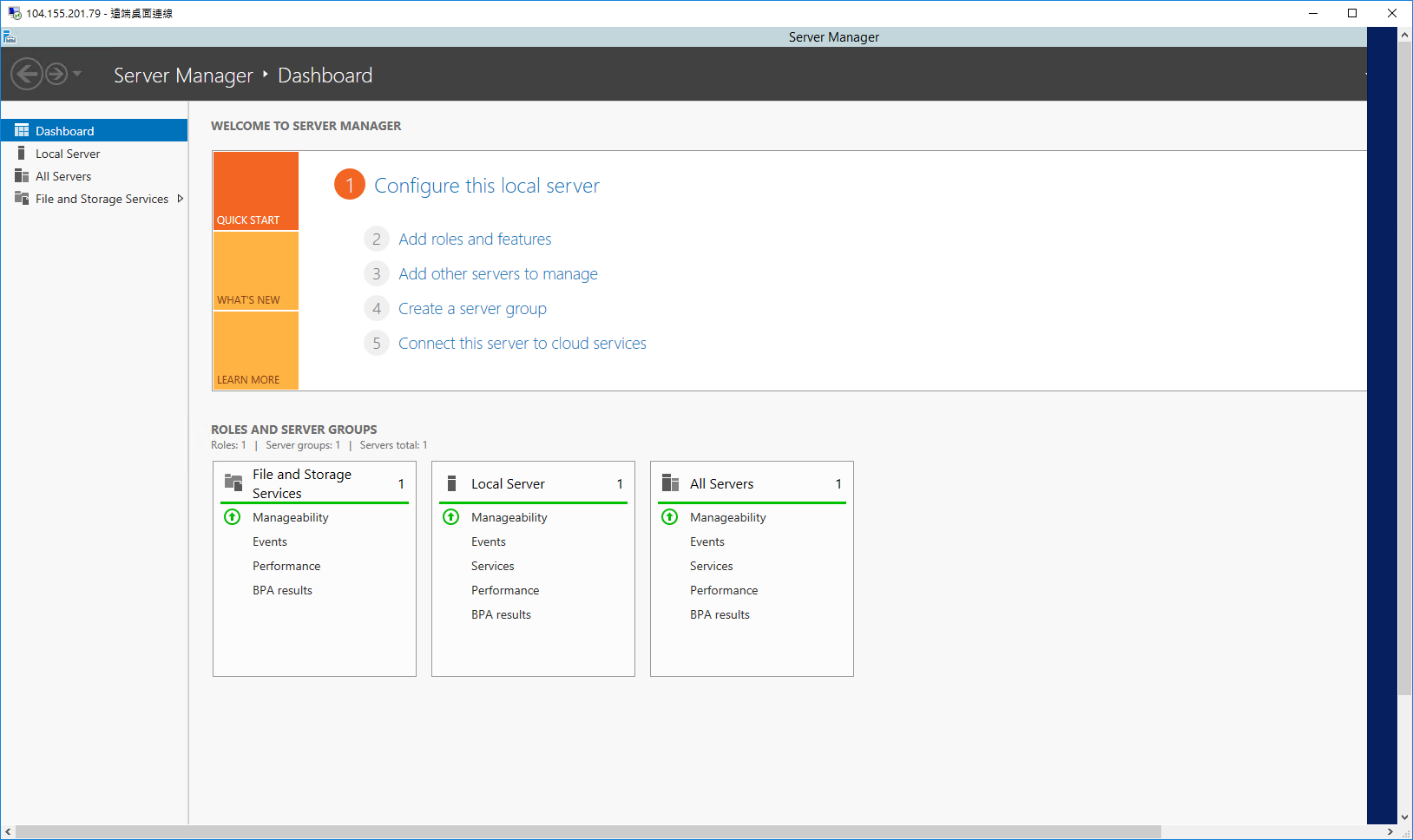
Task: Open Manageability in File and Storage Services tile
Action: [x=290, y=517]
